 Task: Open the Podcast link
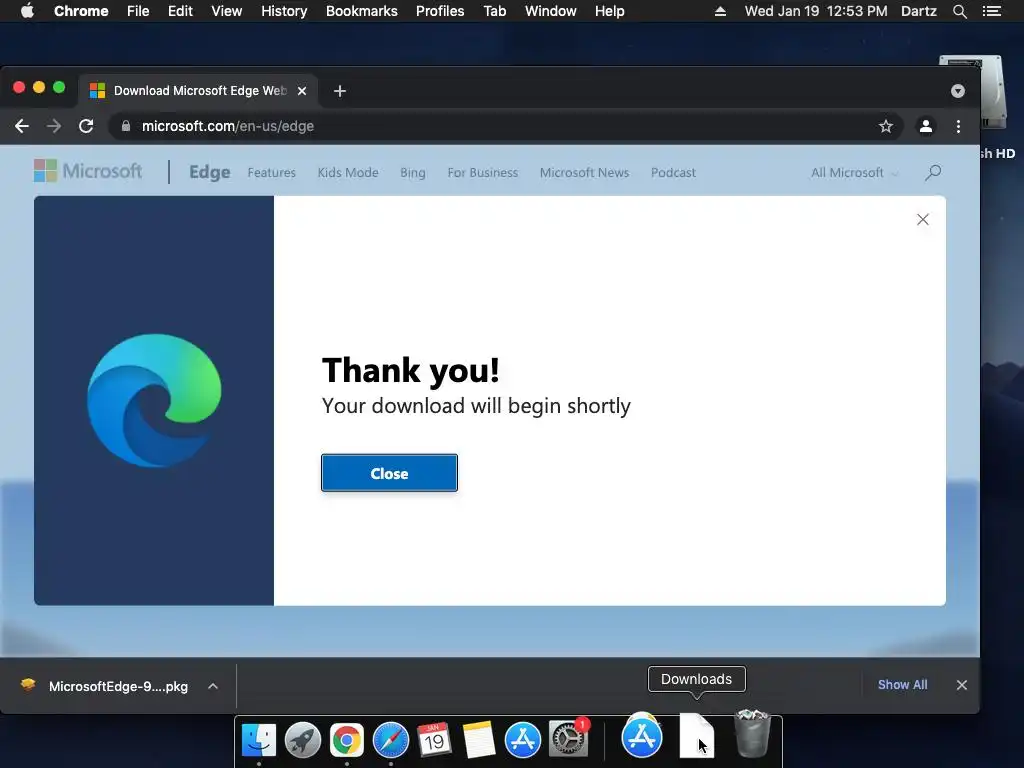(x=673, y=172)
